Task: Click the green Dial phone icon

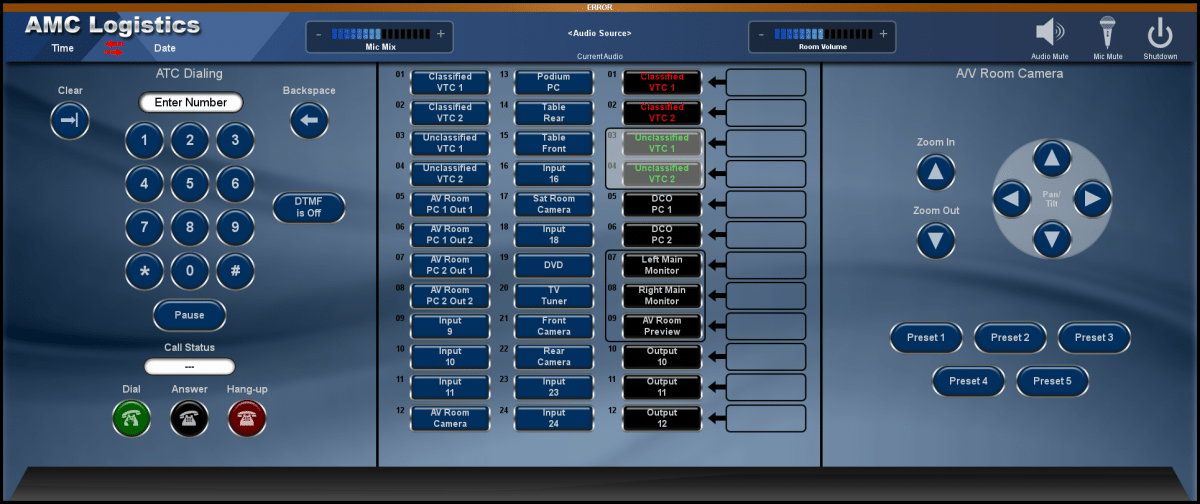Action: coord(131,418)
